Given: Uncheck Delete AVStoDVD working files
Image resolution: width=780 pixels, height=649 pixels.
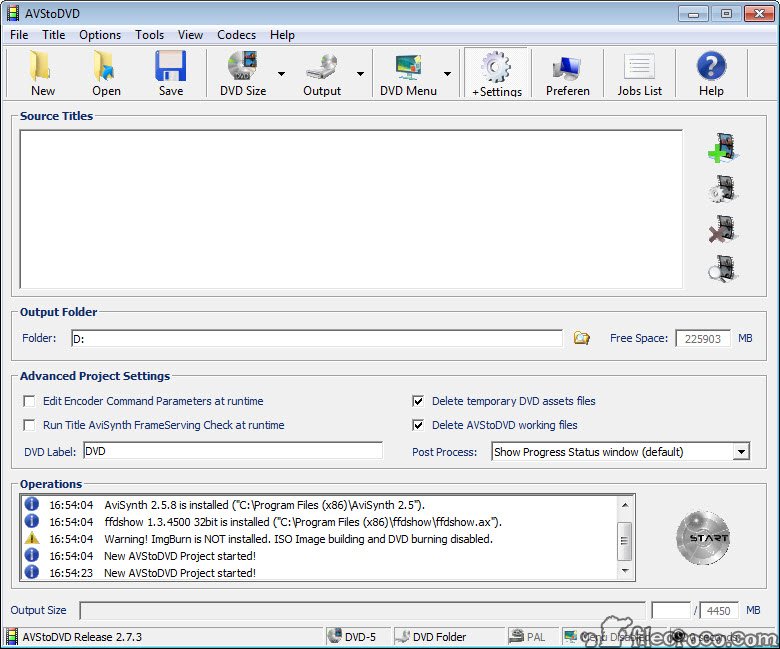Looking at the screenshot, I should [x=418, y=425].
